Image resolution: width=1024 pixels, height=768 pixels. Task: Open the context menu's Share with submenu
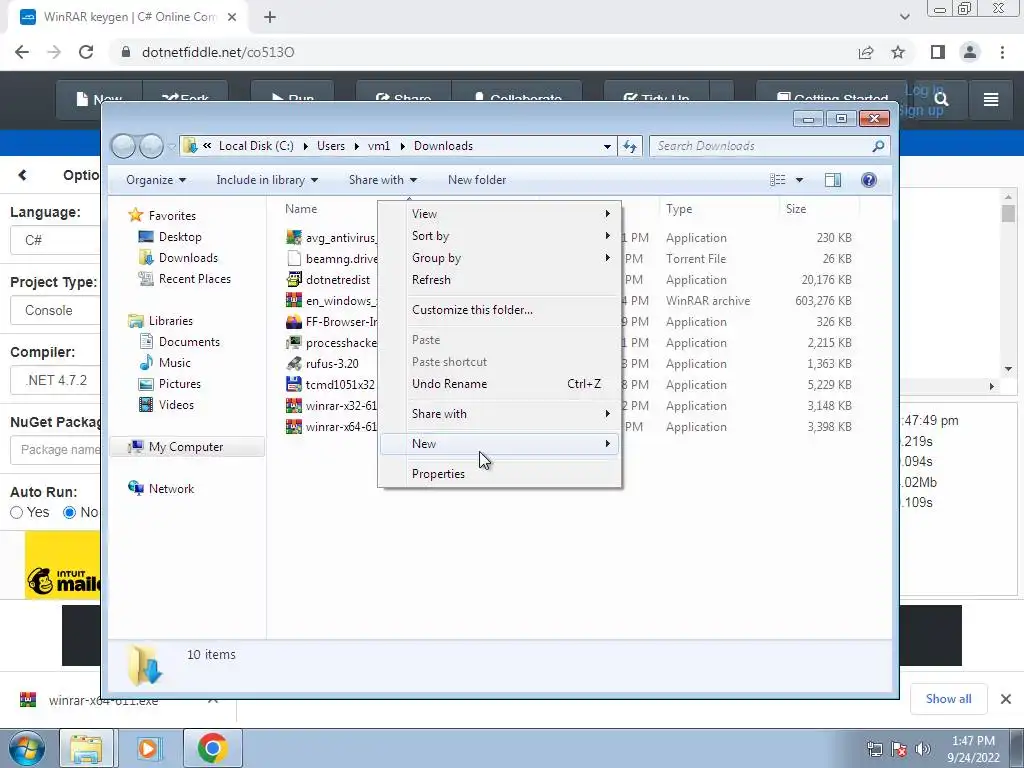500,414
